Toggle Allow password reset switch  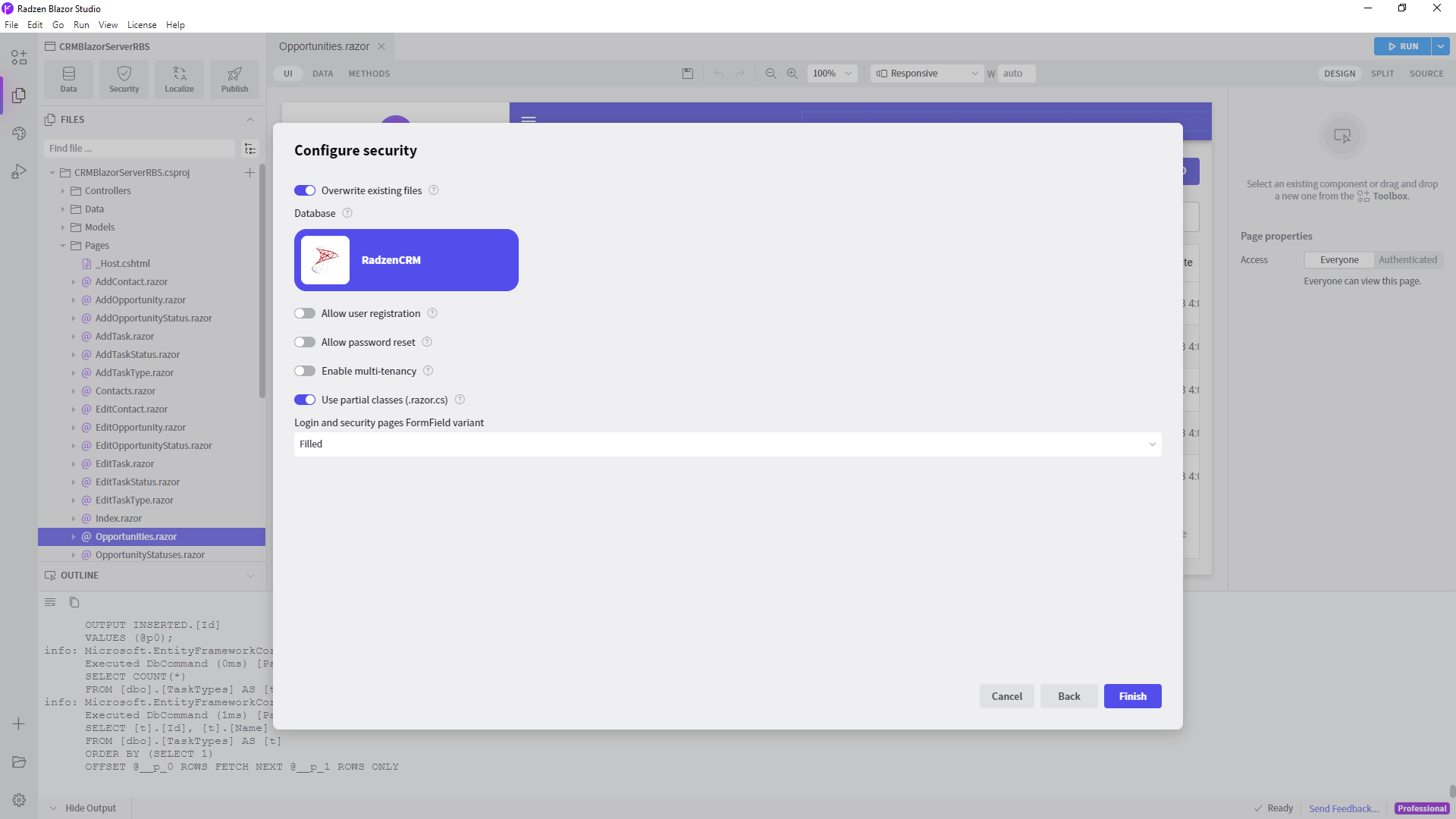305,342
